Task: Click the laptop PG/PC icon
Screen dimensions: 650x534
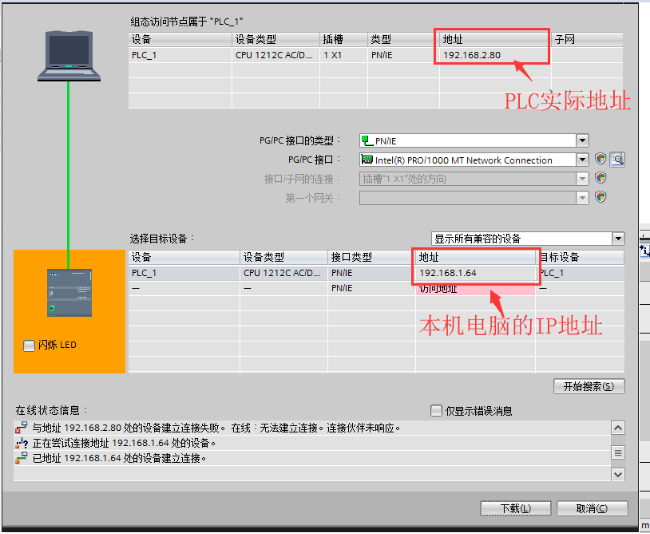Action: (x=69, y=56)
